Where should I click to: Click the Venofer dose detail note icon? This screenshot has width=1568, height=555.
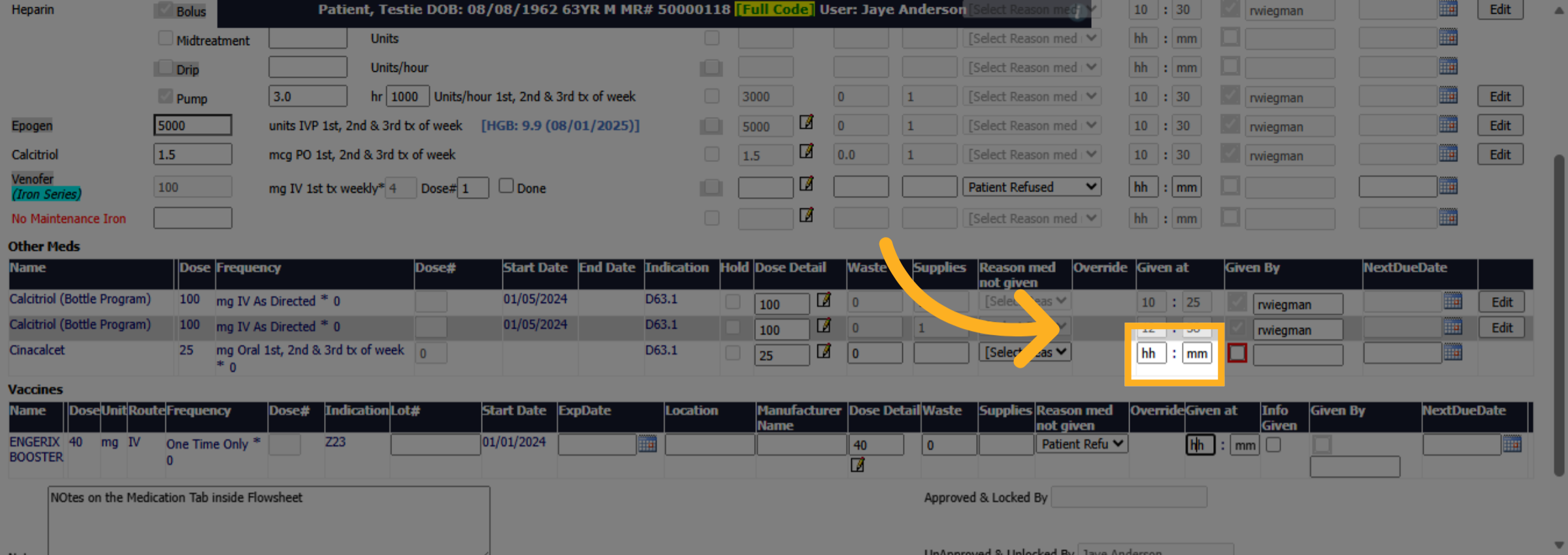(x=807, y=184)
